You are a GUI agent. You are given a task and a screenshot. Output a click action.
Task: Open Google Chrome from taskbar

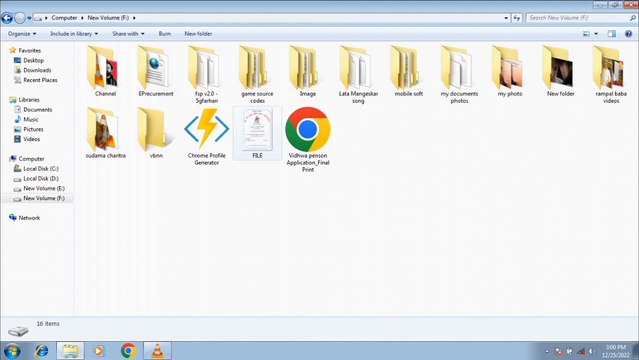coord(128,351)
